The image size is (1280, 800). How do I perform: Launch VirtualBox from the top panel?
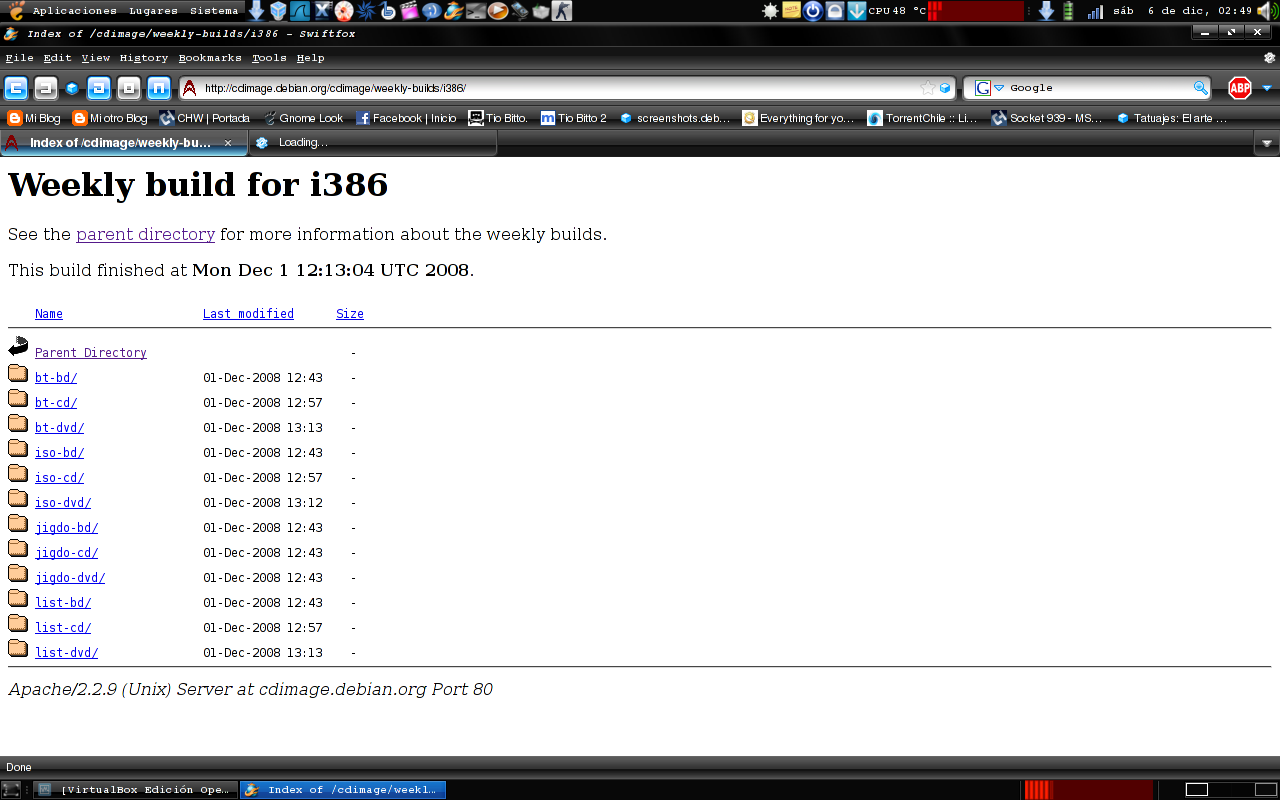[279, 11]
